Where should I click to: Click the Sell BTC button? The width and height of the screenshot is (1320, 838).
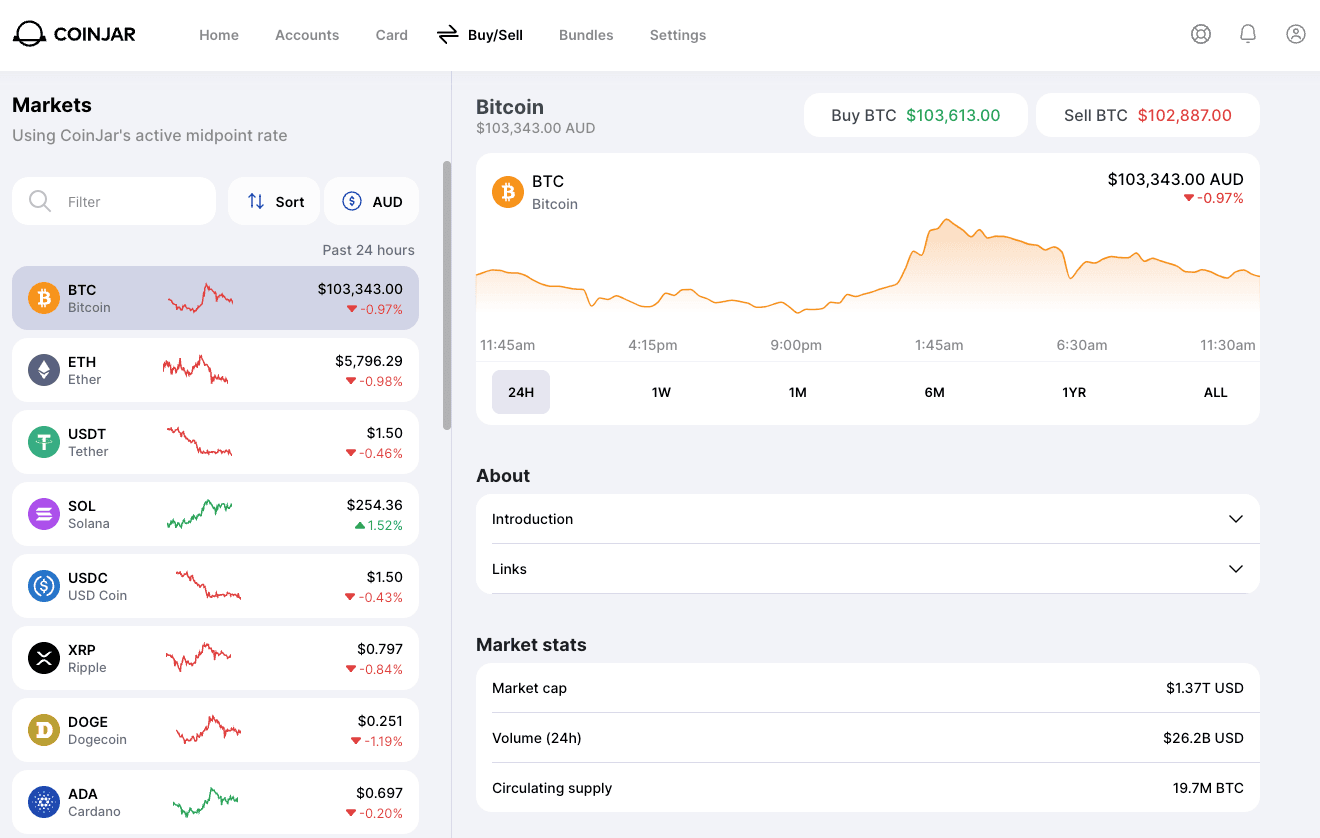[x=1147, y=115]
